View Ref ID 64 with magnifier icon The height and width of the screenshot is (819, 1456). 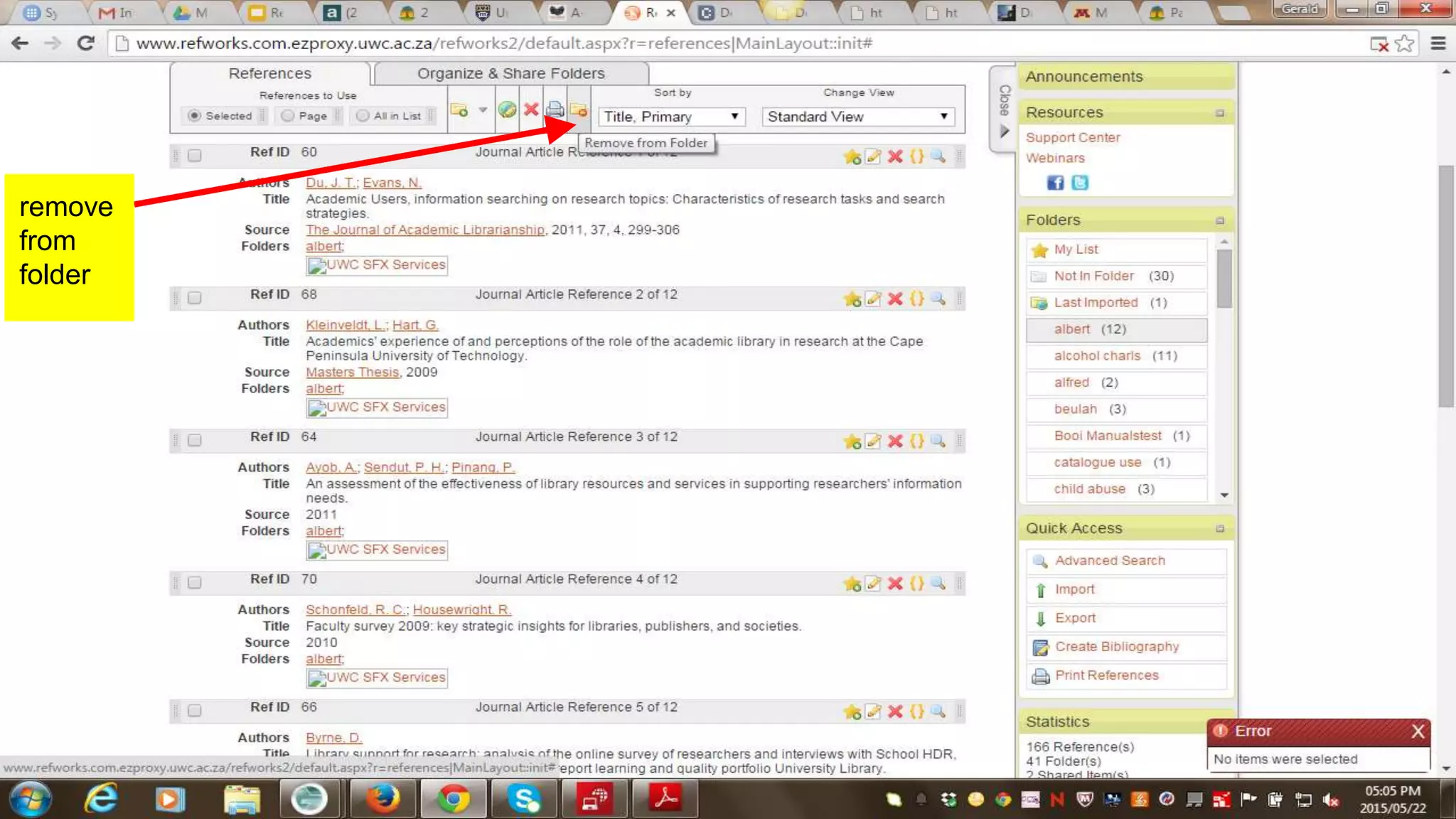click(938, 441)
